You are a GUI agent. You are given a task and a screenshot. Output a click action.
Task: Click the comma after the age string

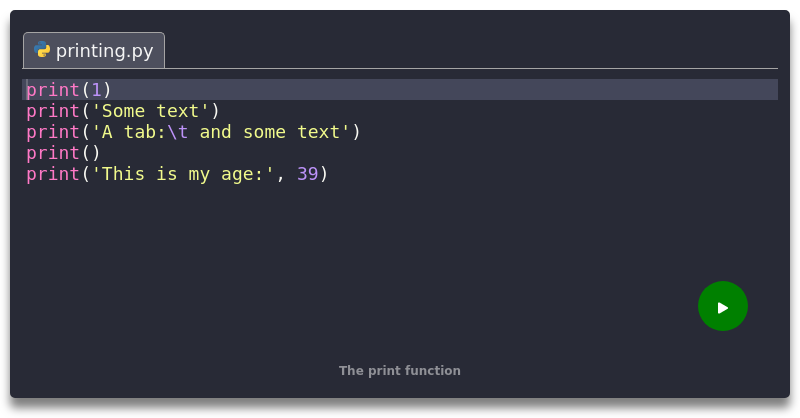281,174
